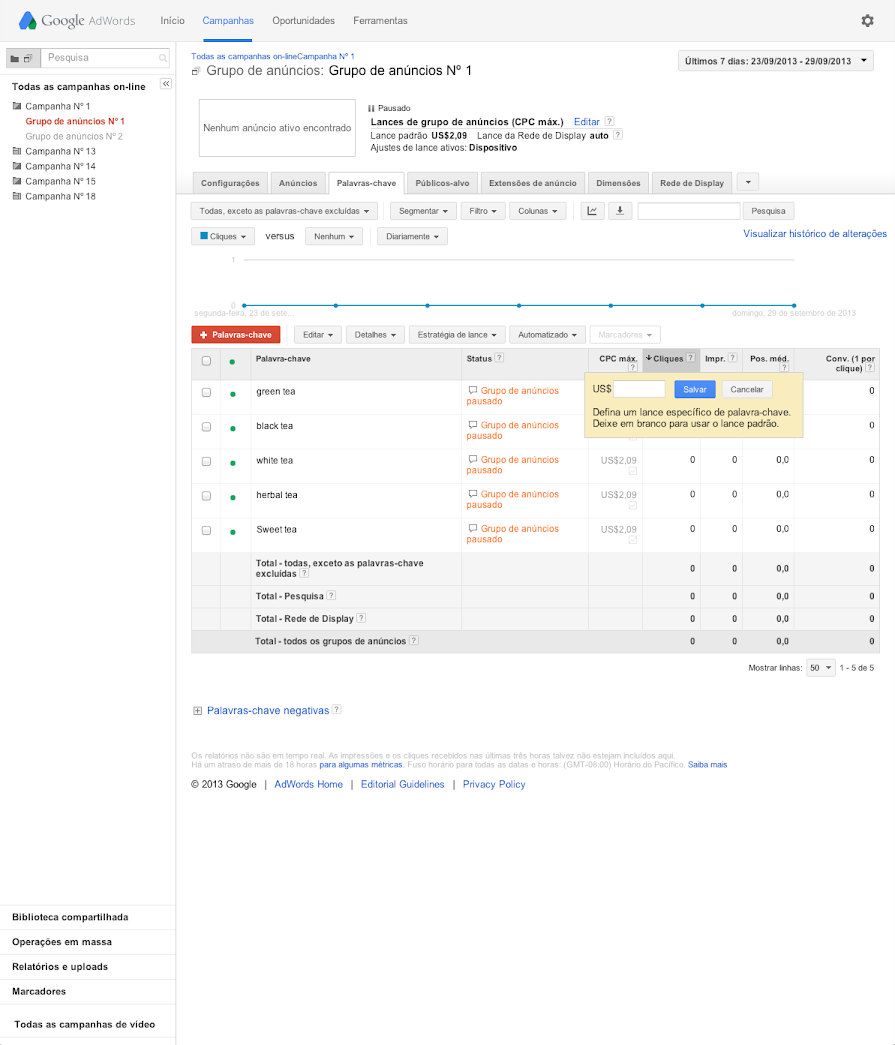The width and height of the screenshot is (895, 1045).
Task: Click ad group icon next to page title
Action: tap(196, 71)
